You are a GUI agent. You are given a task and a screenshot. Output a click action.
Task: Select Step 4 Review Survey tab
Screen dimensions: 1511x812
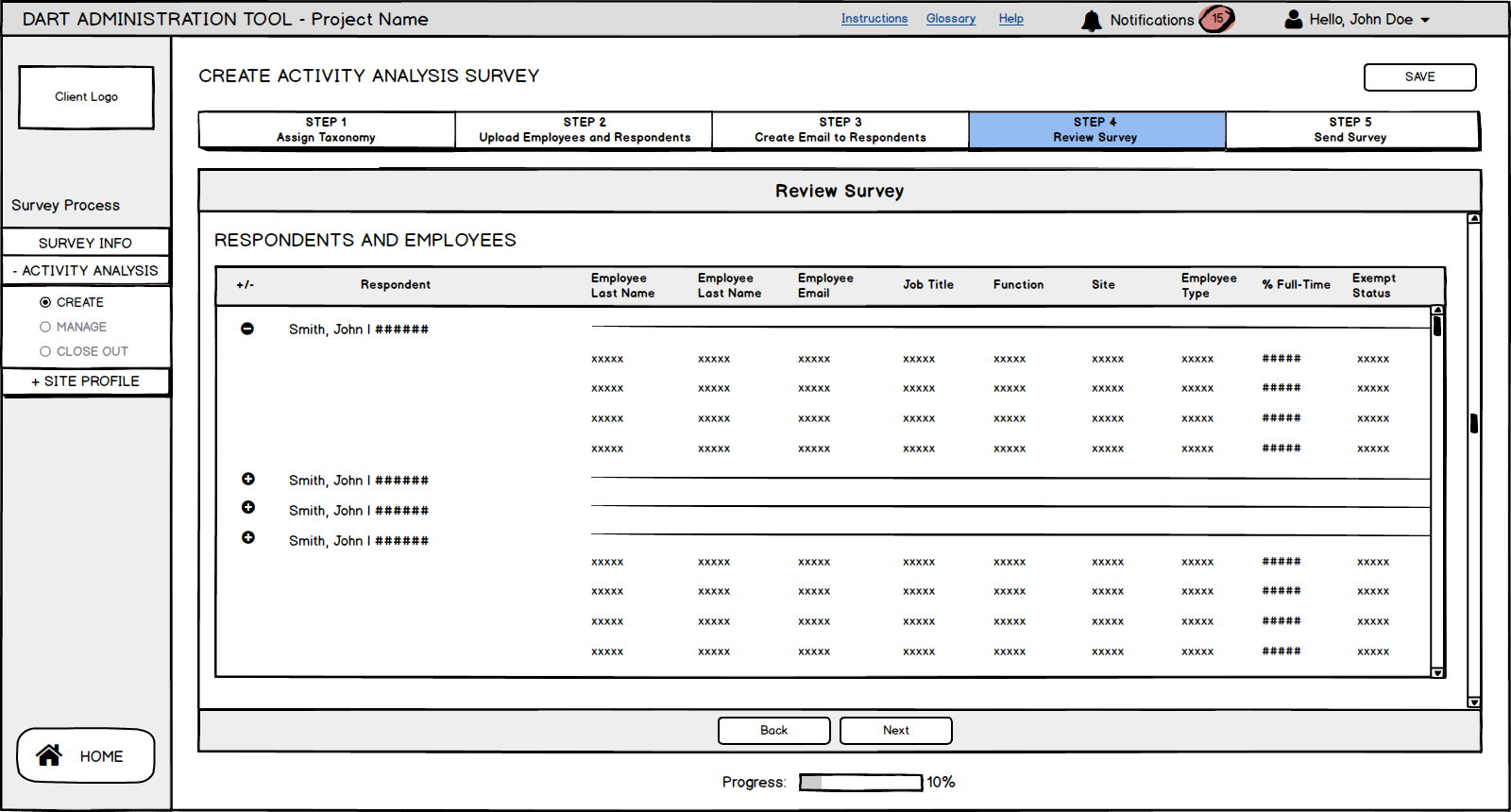[1097, 130]
